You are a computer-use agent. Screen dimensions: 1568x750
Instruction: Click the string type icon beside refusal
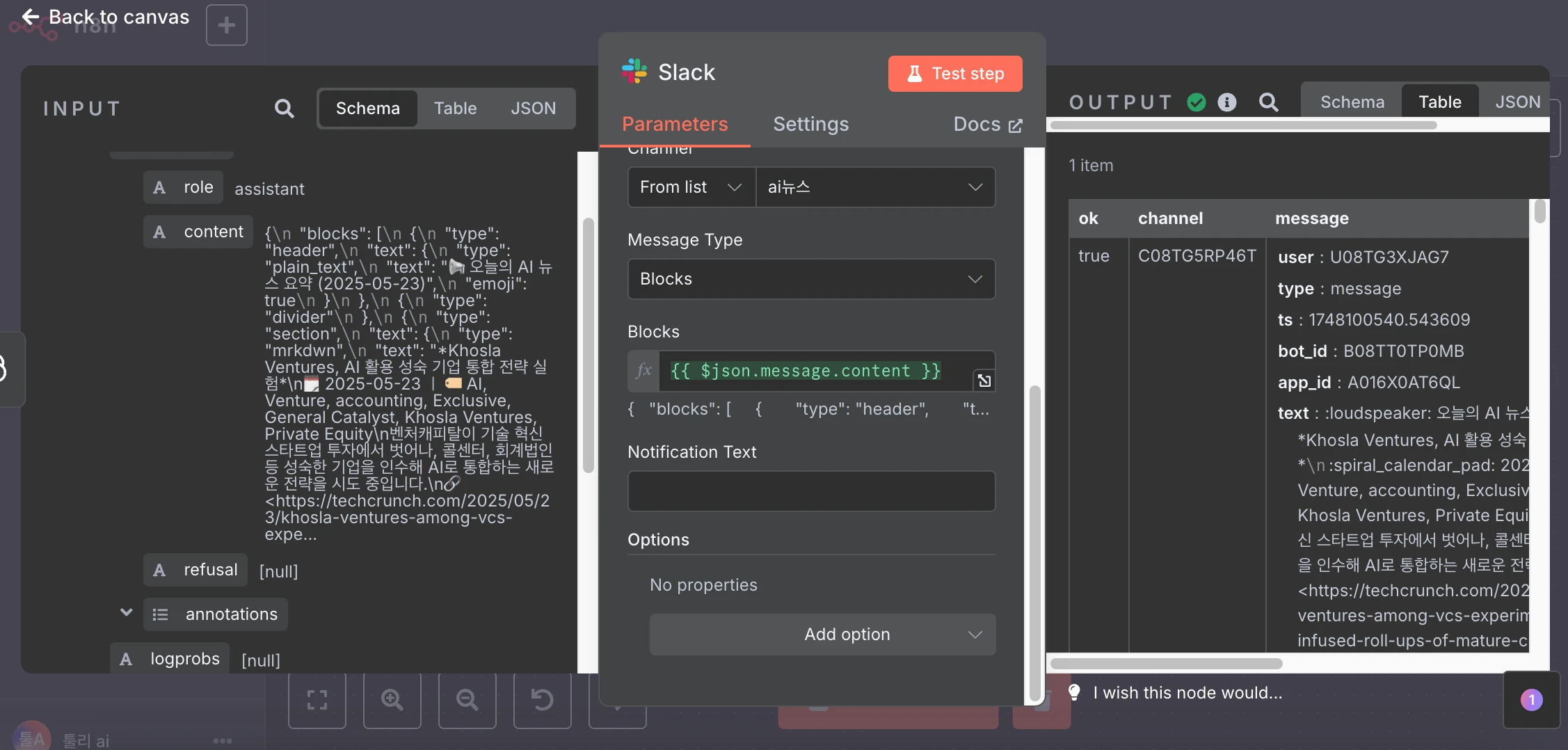[159, 571]
